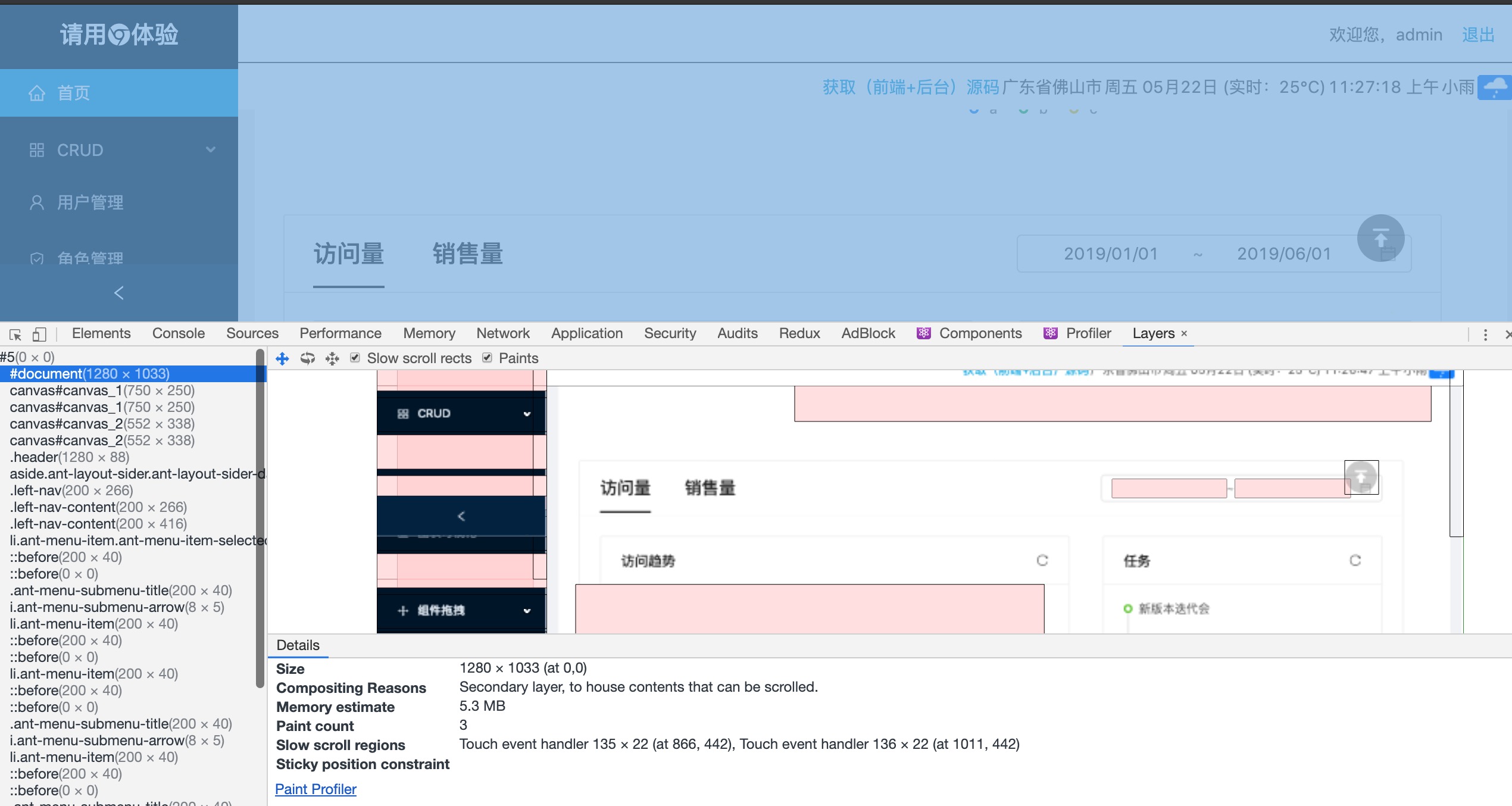Click the back-to-top round arrow button
Screen dimensions: 1512x806
point(1380,238)
